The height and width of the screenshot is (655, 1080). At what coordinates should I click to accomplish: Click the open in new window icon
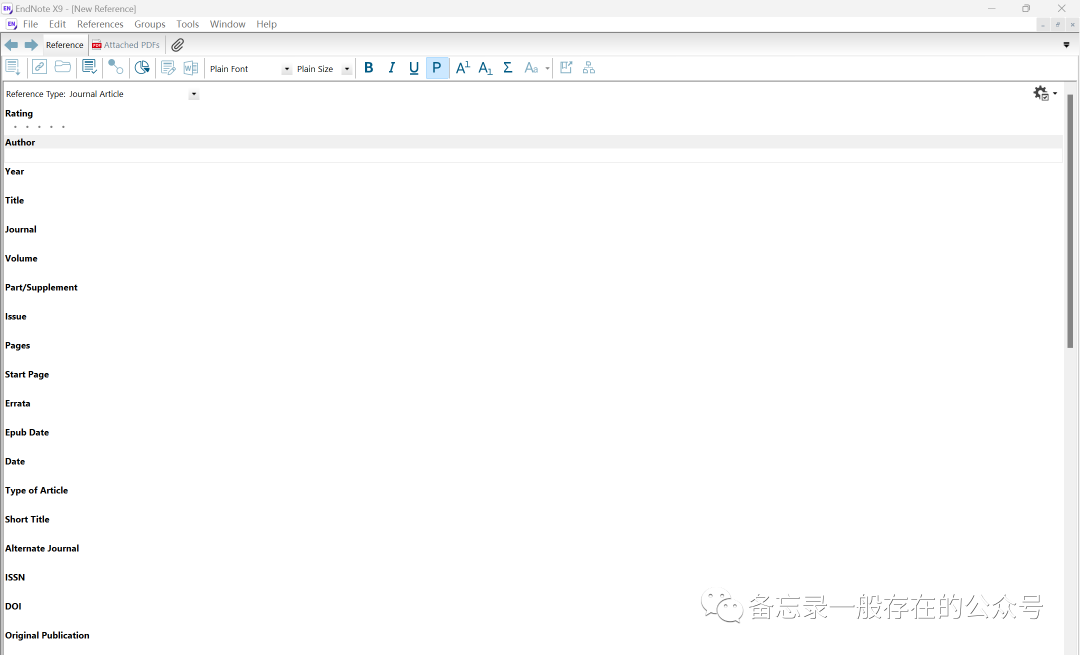[566, 67]
